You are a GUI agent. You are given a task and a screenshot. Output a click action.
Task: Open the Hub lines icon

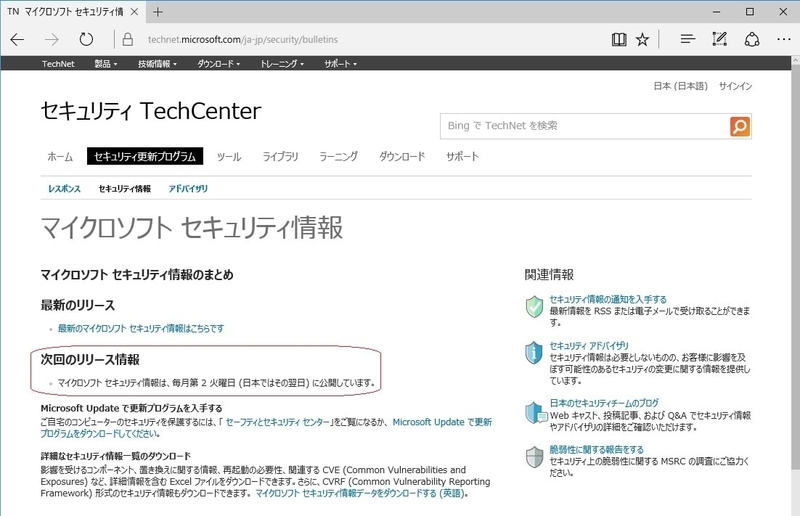coord(687,39)
